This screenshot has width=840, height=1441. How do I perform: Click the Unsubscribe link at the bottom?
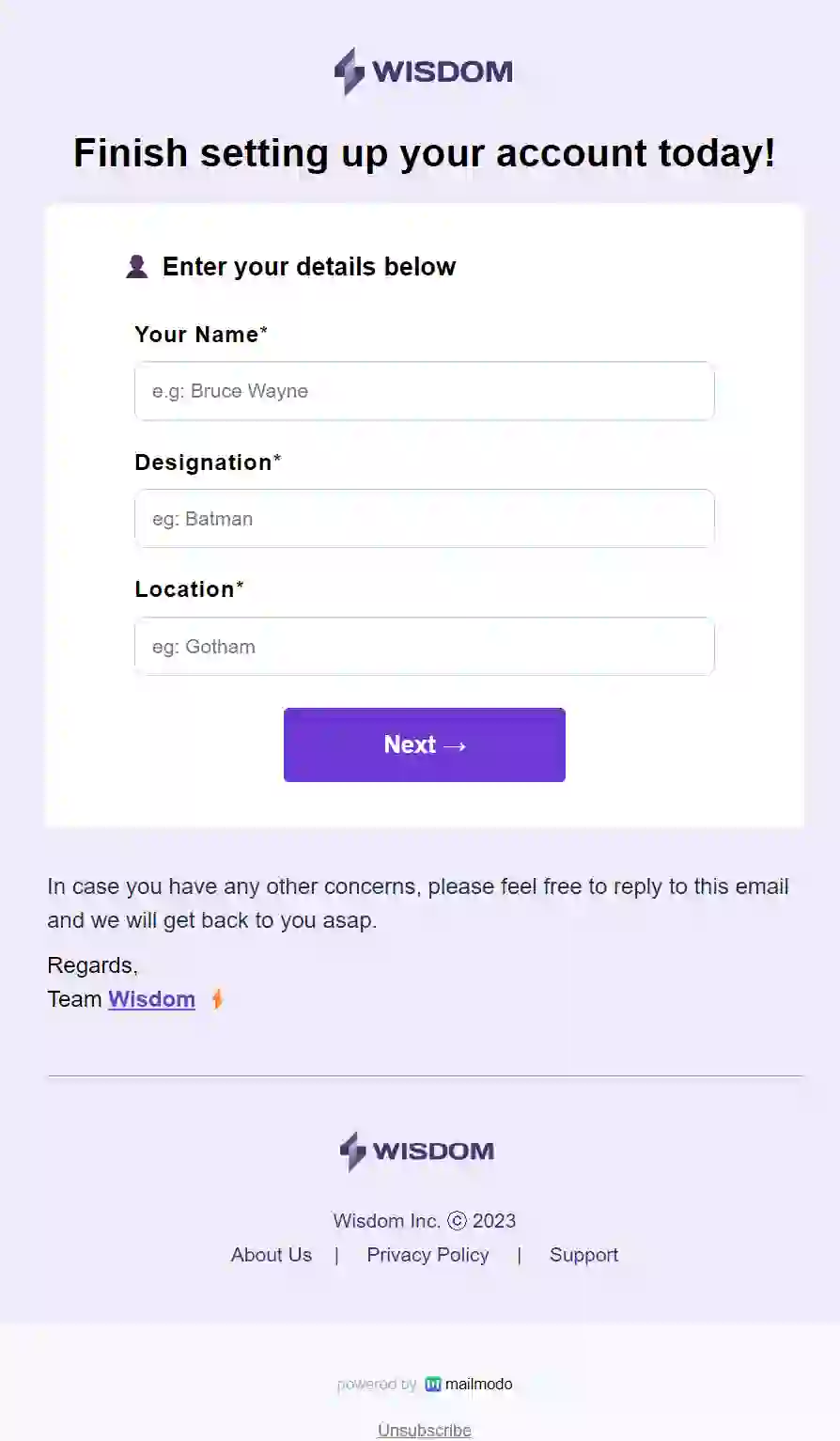424,1430
